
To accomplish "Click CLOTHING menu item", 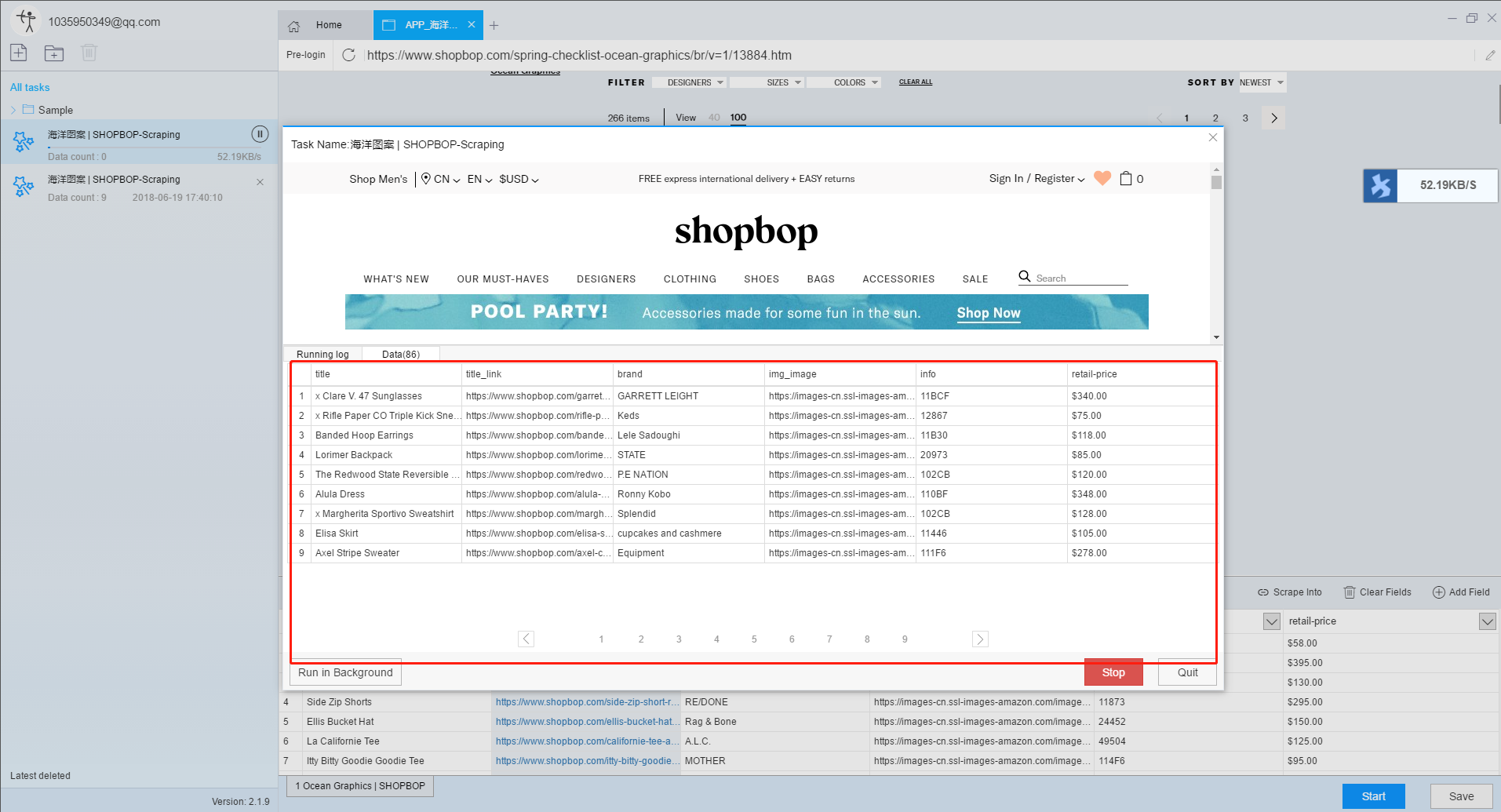I will point(690,279).
